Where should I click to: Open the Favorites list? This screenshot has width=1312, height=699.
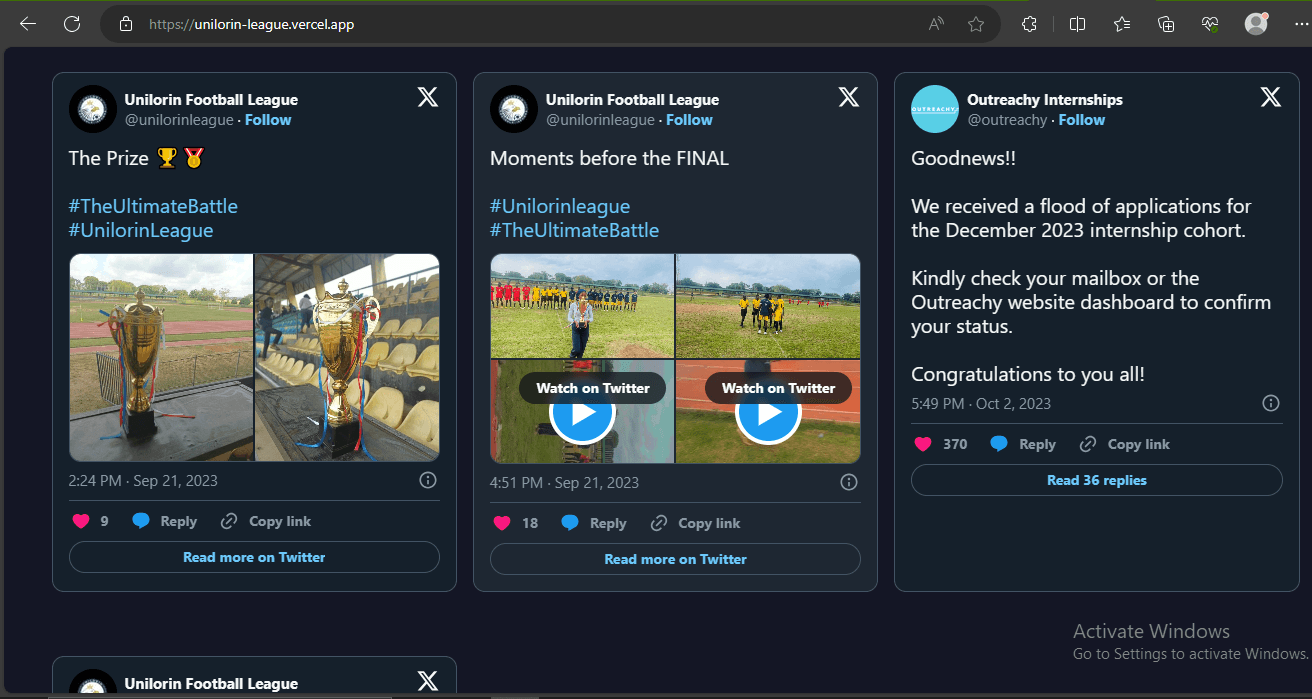point(1122,24)
